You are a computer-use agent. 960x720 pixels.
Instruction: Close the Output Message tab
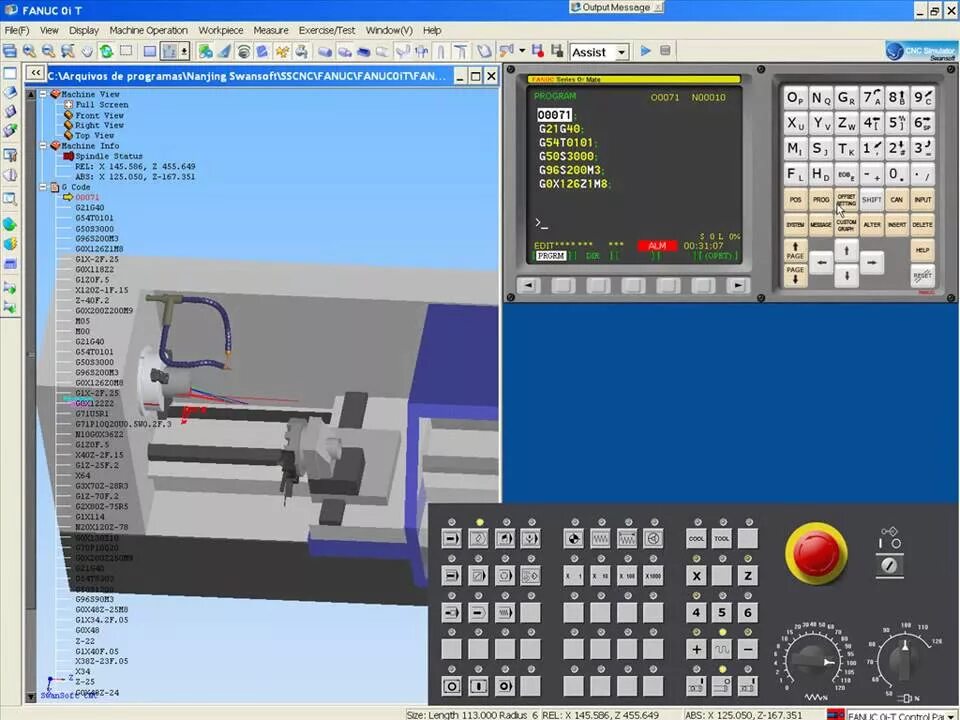[x=658, y=7]
